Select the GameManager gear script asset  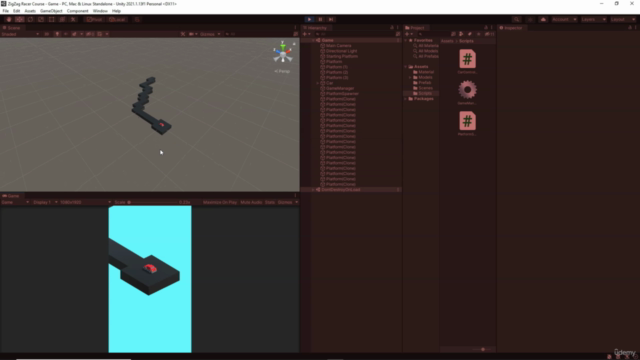(x=467, y=93)
